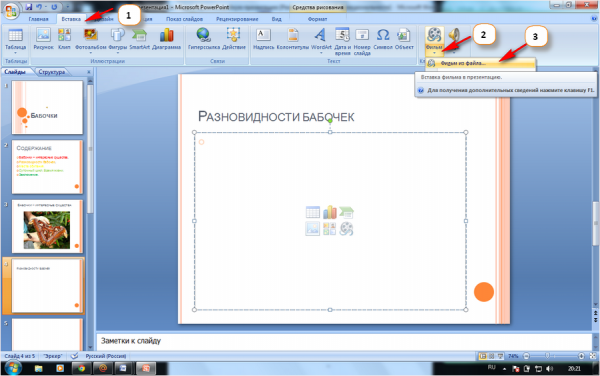600x376 pixels.
Task: Select the Слайды pane tab
Action: [15, 72]
